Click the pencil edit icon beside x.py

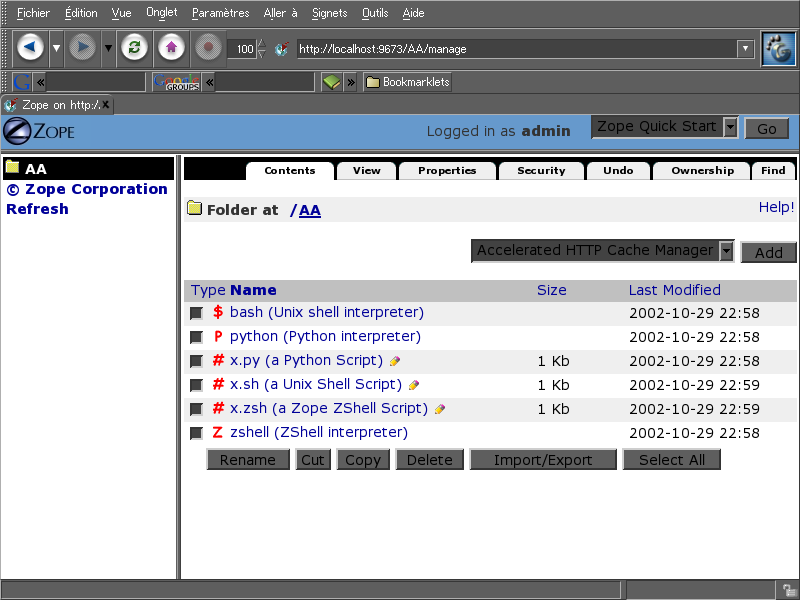point(395,361)
